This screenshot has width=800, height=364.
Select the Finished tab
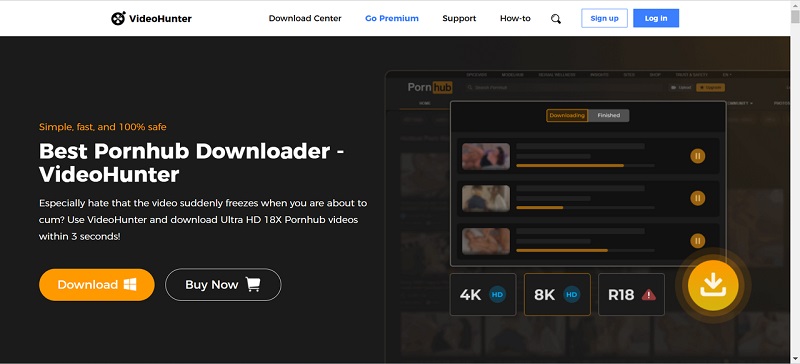click(x=609, y=115)
